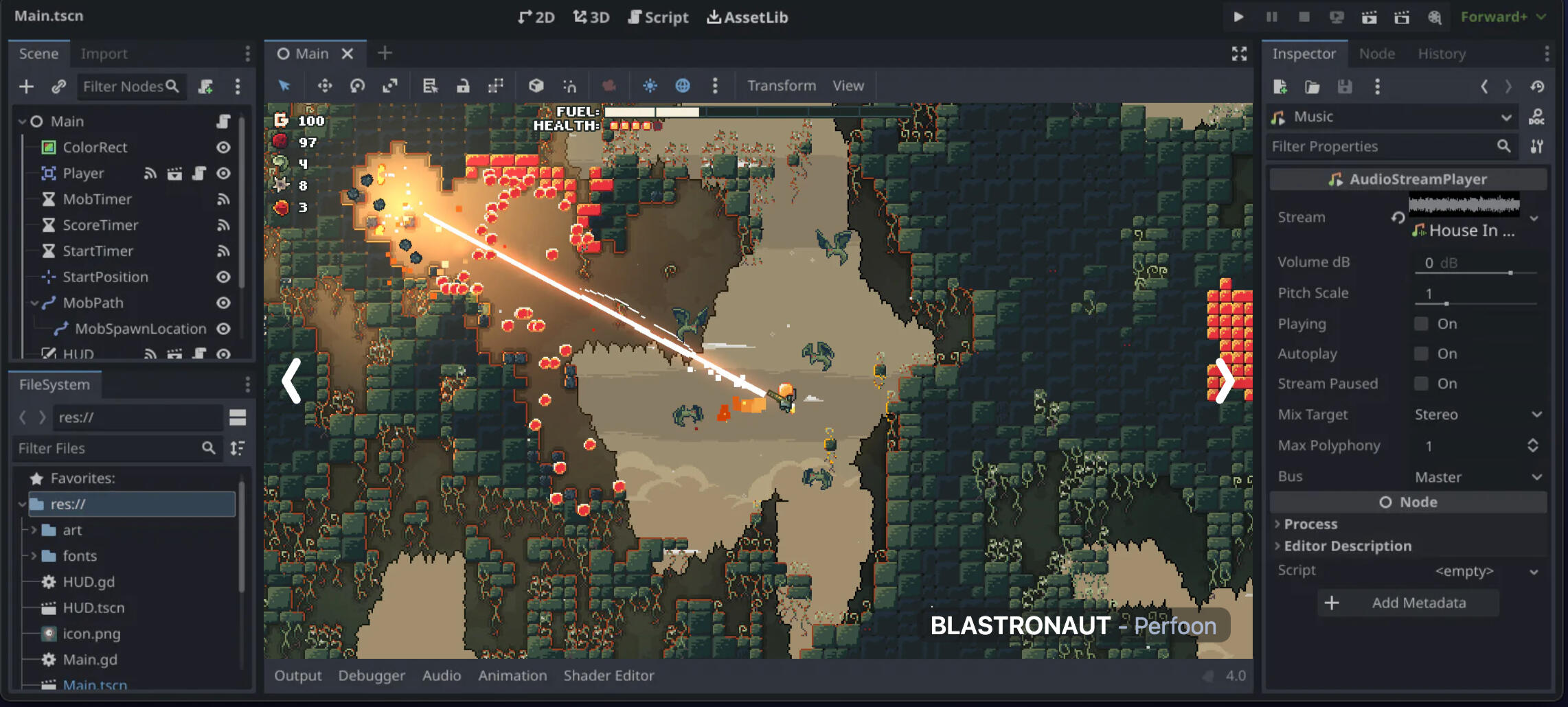Run the project with Play button
1568x707 pixels.
coord(1238,17)
